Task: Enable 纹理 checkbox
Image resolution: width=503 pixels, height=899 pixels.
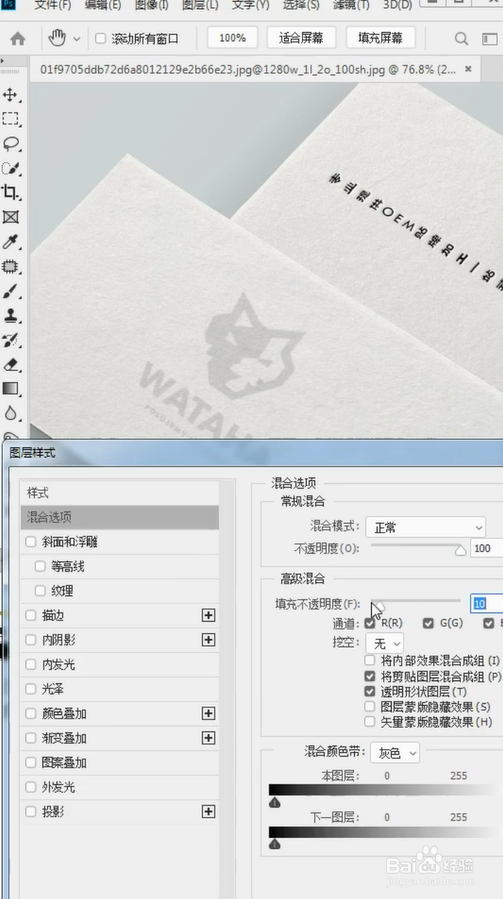Action: tap(40, 591)
